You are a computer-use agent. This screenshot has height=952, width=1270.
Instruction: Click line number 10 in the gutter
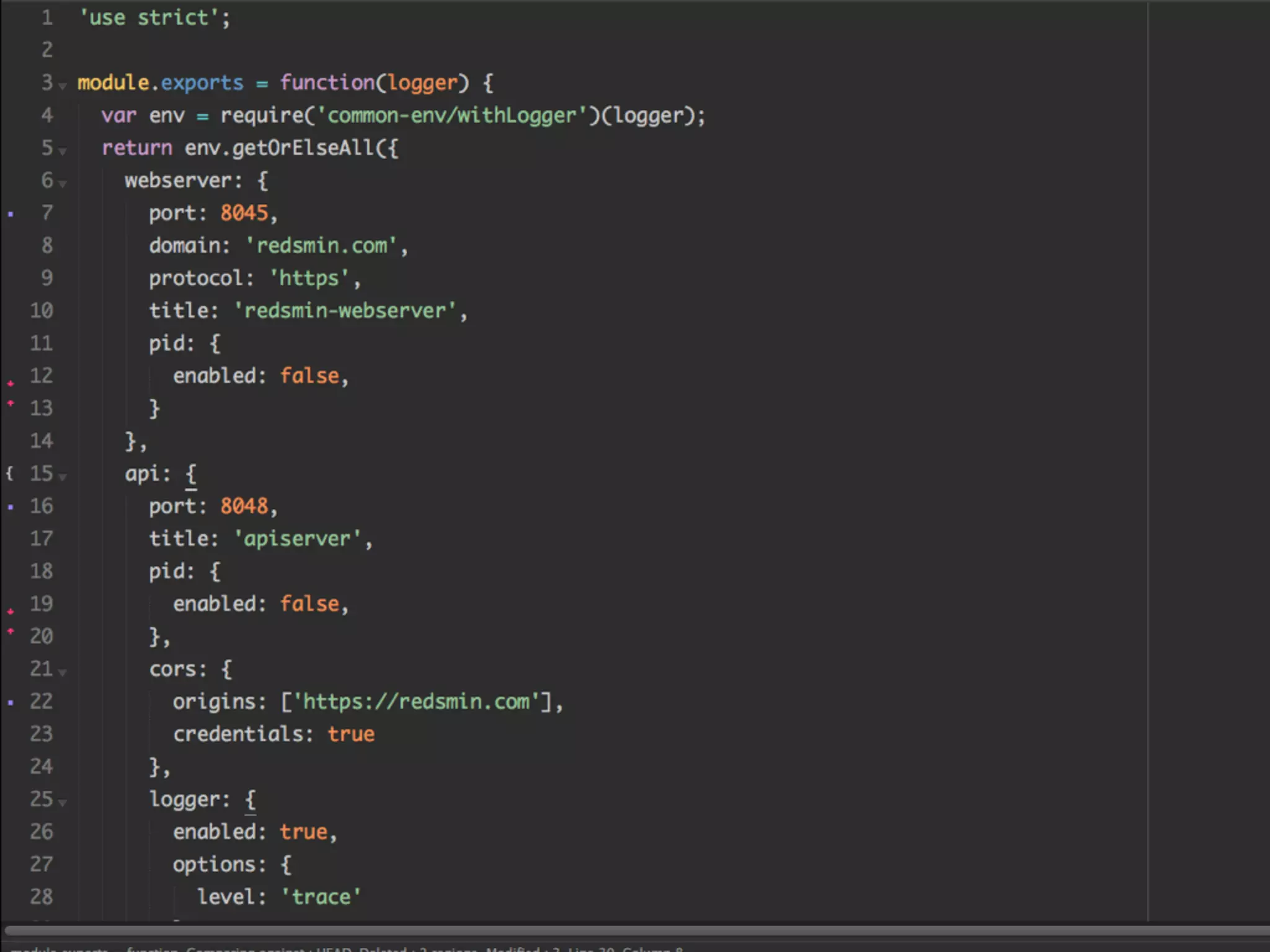[42, 311]
